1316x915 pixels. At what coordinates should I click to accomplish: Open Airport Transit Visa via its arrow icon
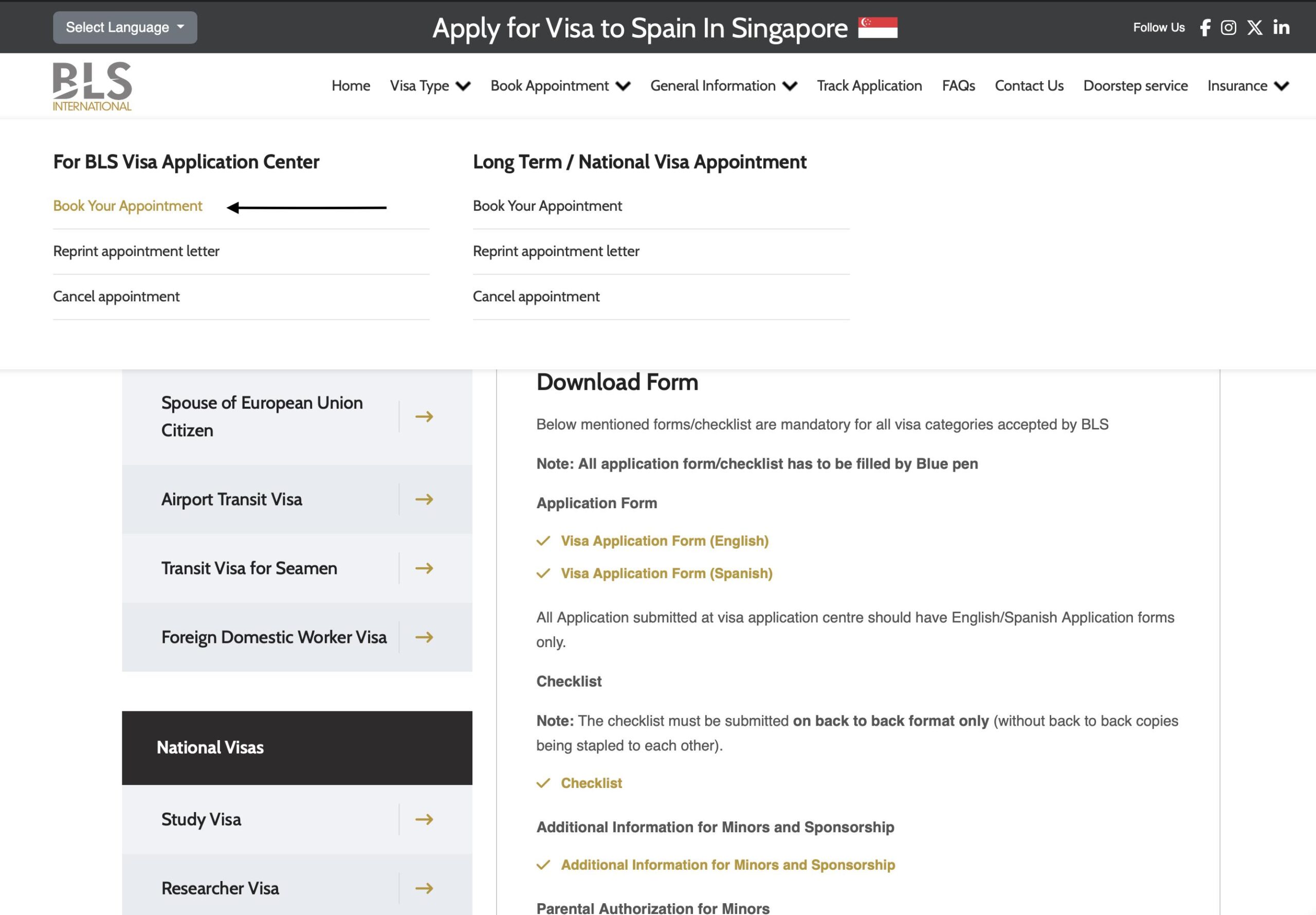(x=425, y=499)
